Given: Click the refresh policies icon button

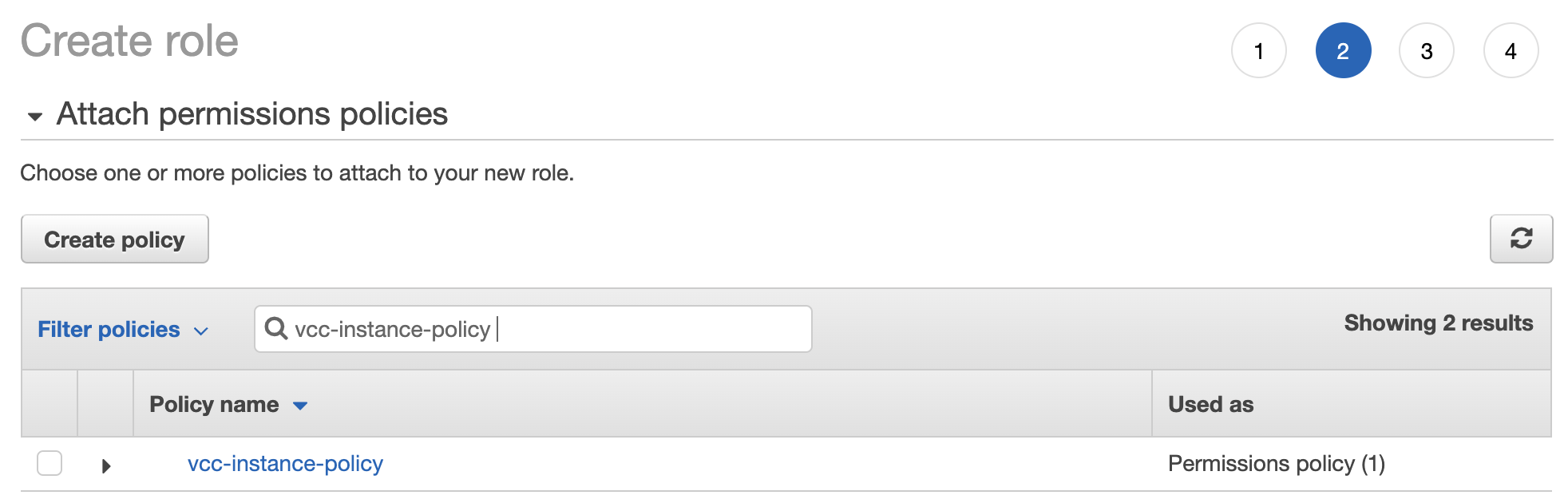Looking at the screenshot, I should tap(1521, 239).
